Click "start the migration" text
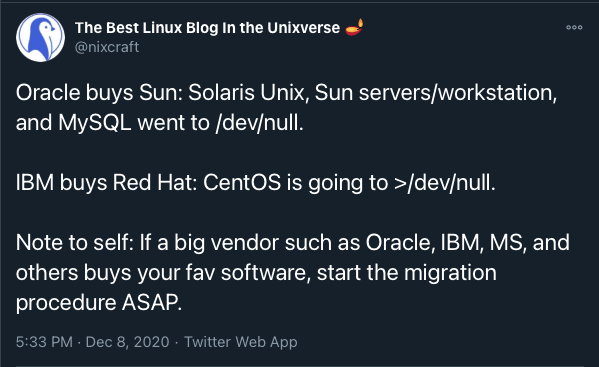The image size is (599, 367). coord(407,273)
